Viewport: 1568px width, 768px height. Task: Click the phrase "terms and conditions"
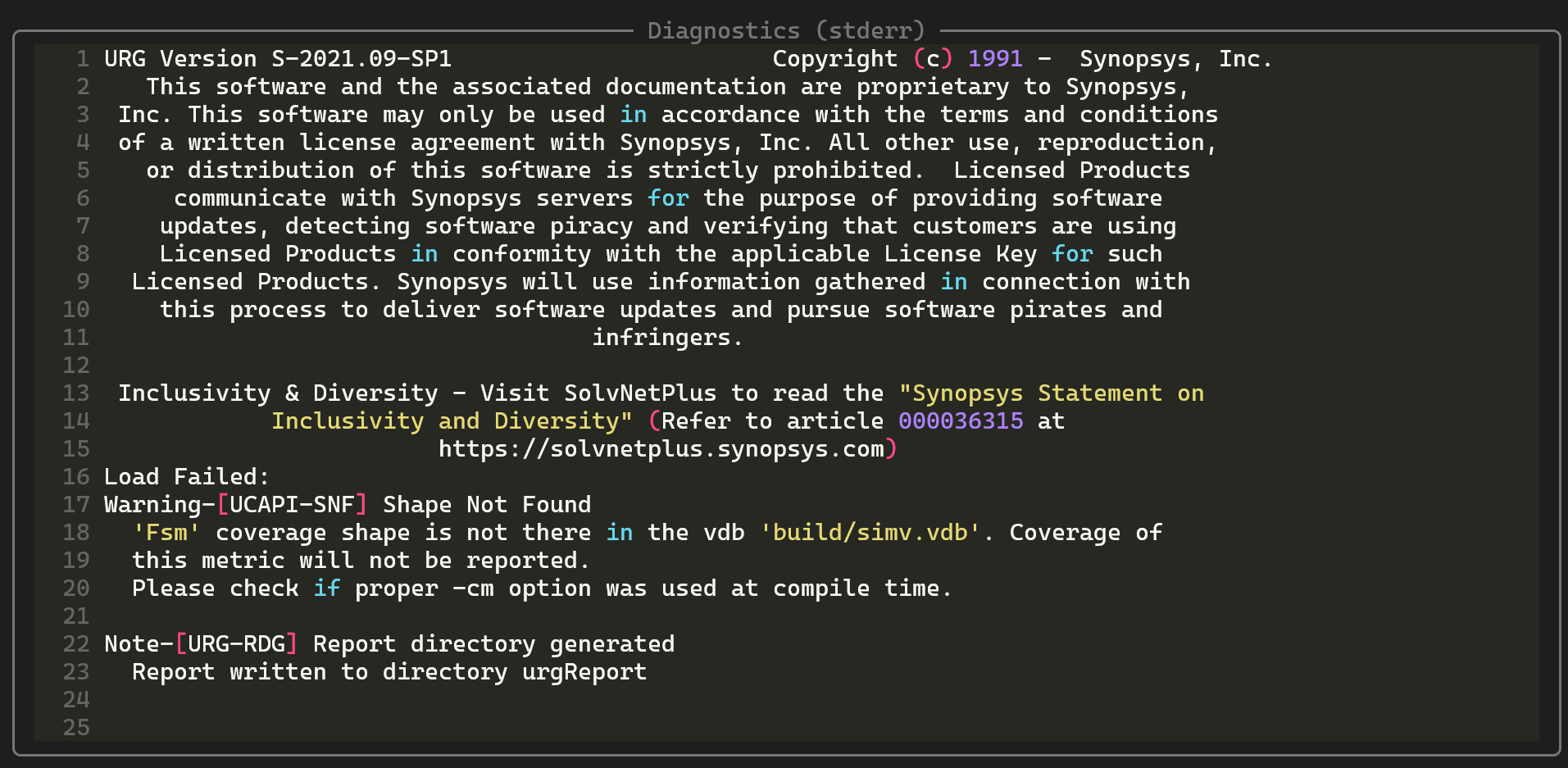[1079, 115]
